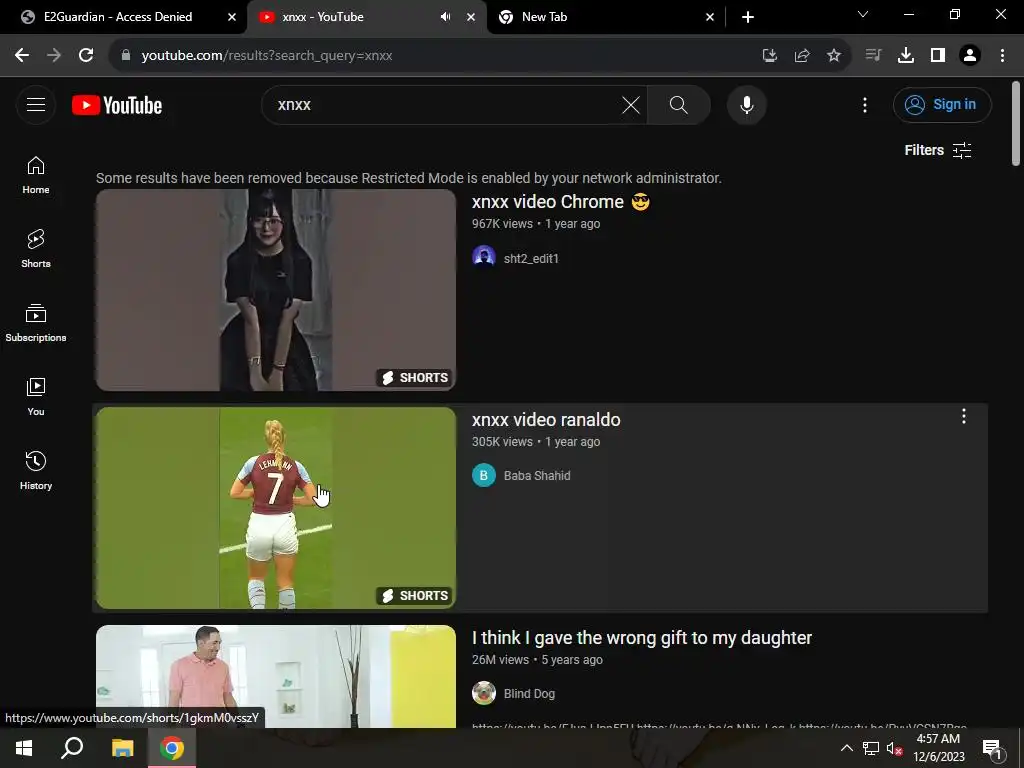Open the thumbnail of man in pink shirt
Screen dimensions: 1024x768
click(276, 677)
